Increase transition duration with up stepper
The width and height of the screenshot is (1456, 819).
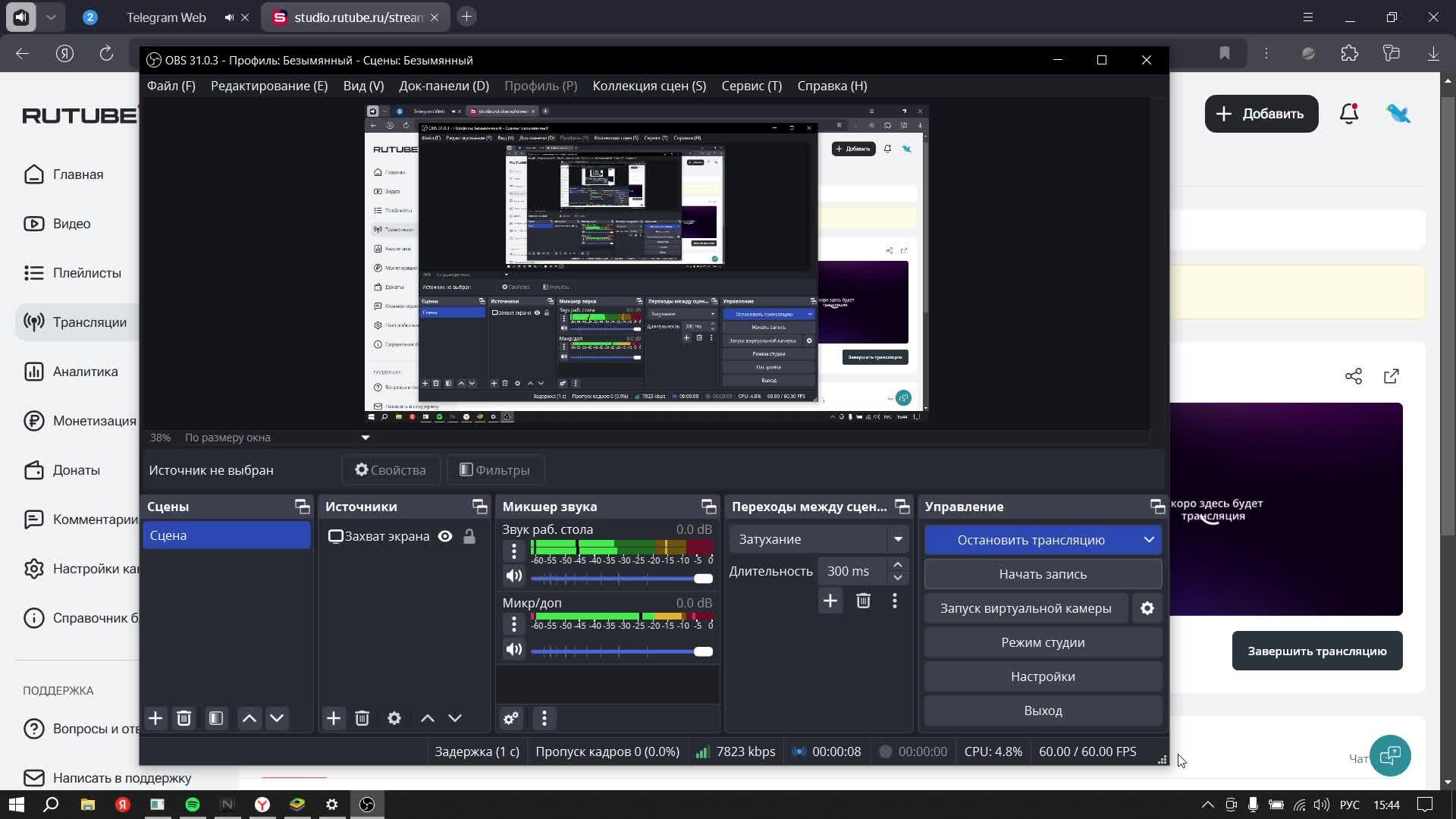(x=898, y=565)
